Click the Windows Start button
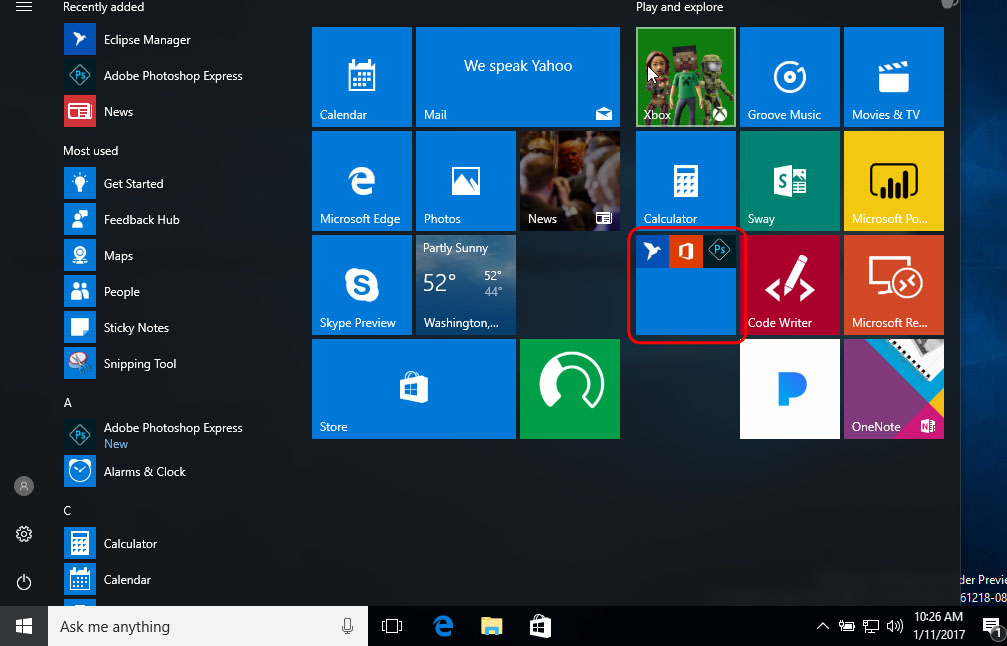Image resolution: width=1007 pixels, height=646 pixels. point(24,626)
